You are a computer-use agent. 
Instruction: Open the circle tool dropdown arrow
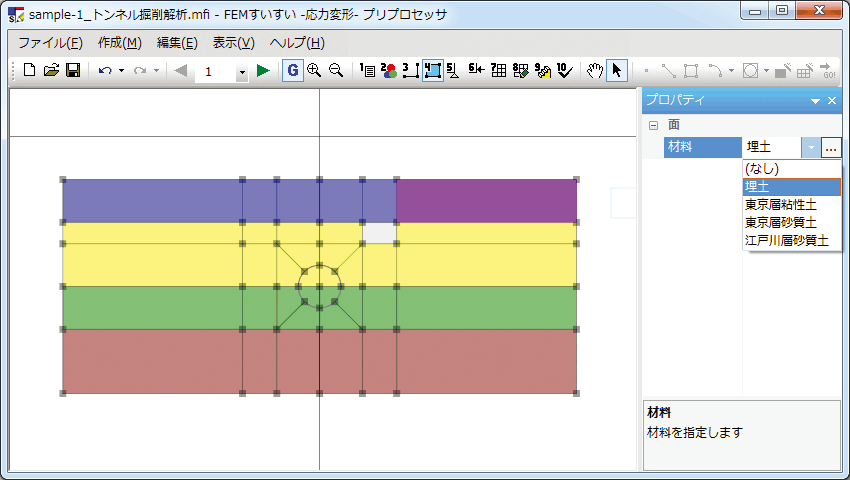pyautogui.click(x=766, y=71)
